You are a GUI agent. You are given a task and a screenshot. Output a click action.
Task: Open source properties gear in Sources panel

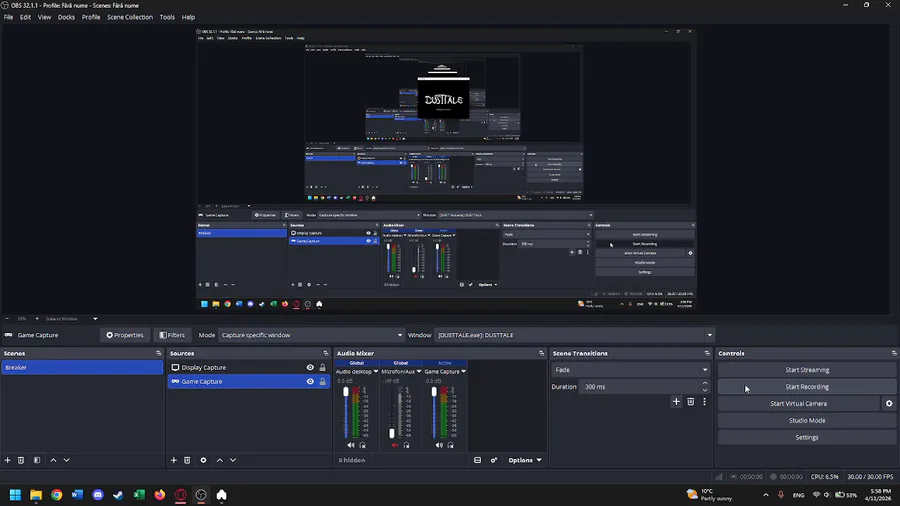coord(203,460)
